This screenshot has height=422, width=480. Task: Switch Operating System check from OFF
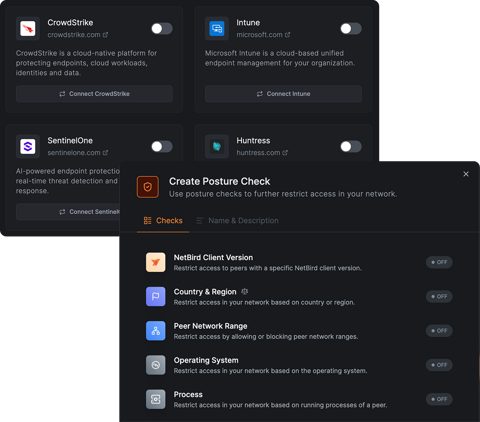(439, 365)
